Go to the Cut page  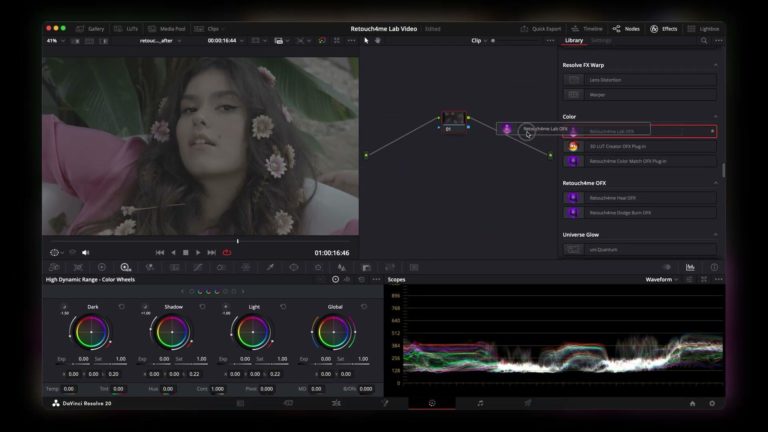(288, 403)
